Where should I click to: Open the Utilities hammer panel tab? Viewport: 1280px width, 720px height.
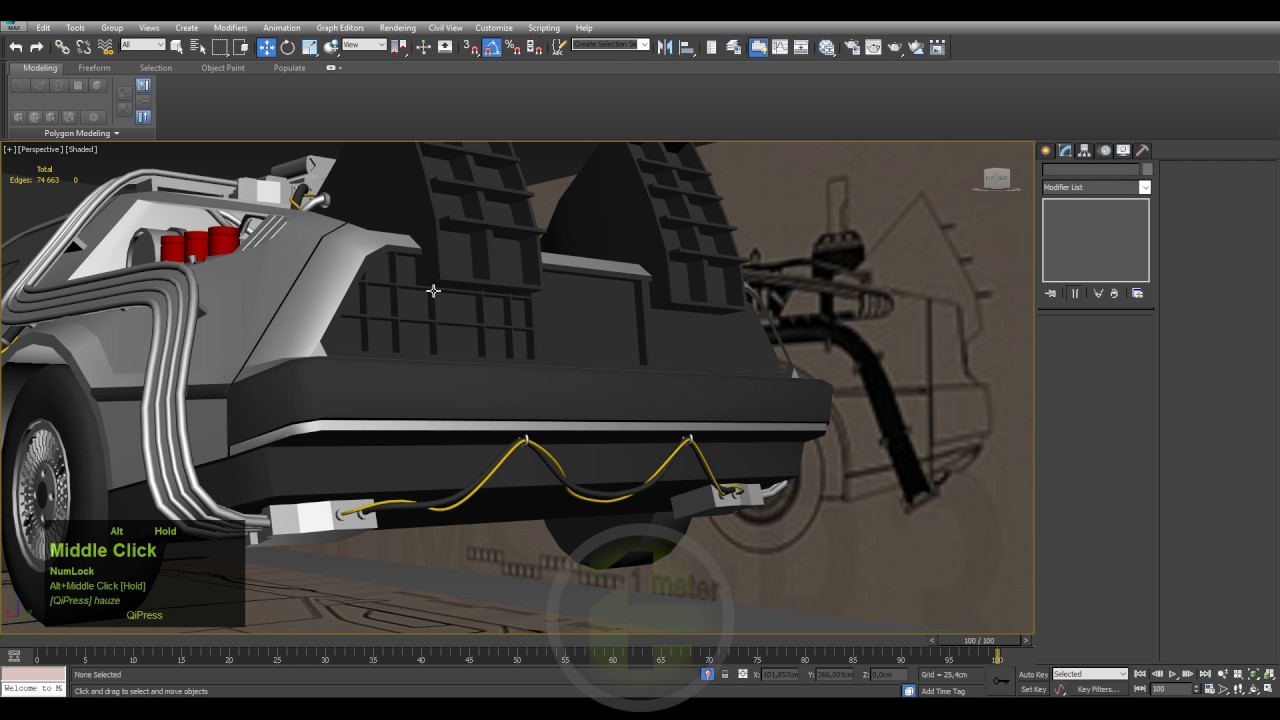tap(1142, 151)
